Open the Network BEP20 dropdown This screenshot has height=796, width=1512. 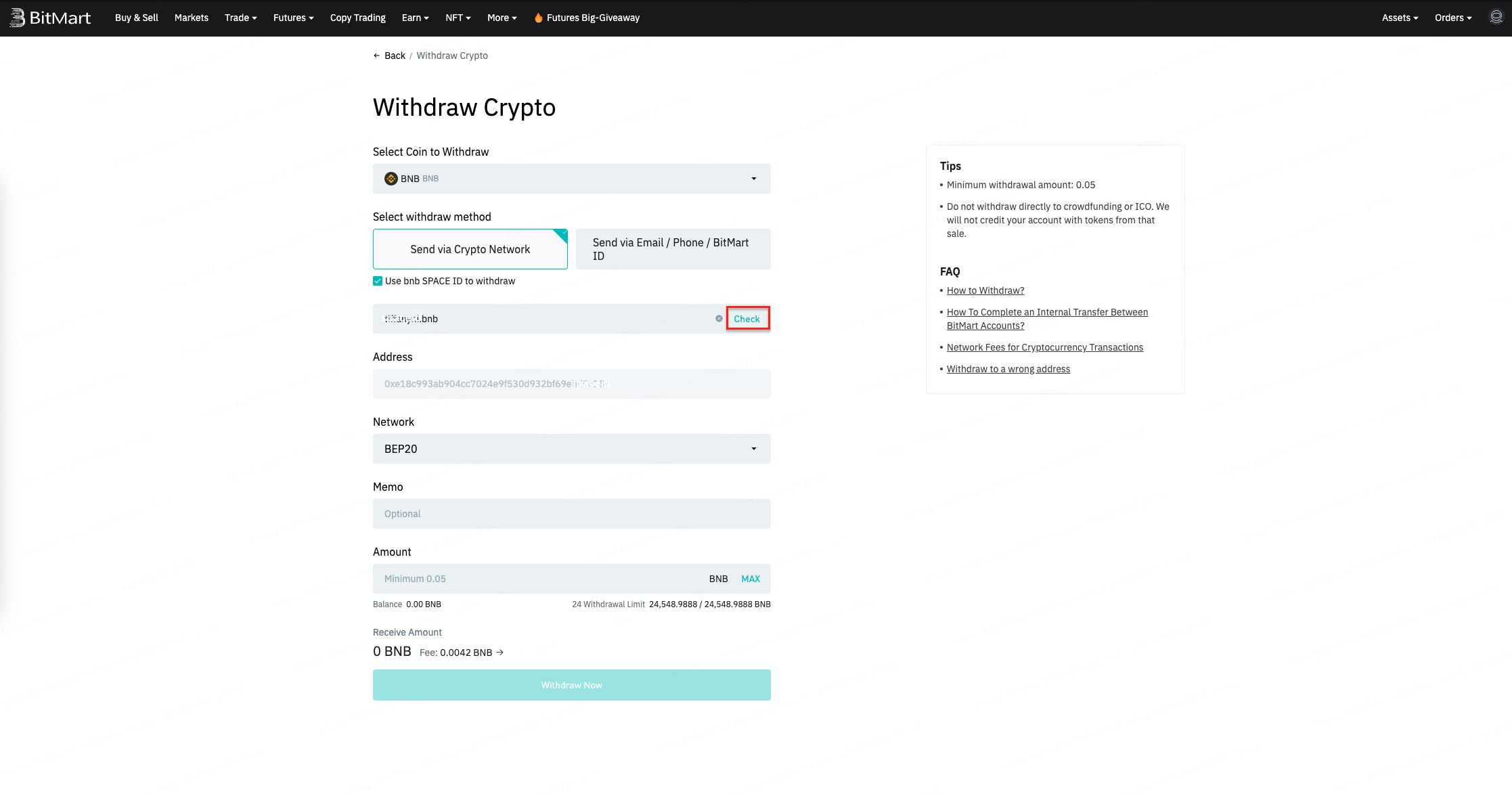point(572,449)
